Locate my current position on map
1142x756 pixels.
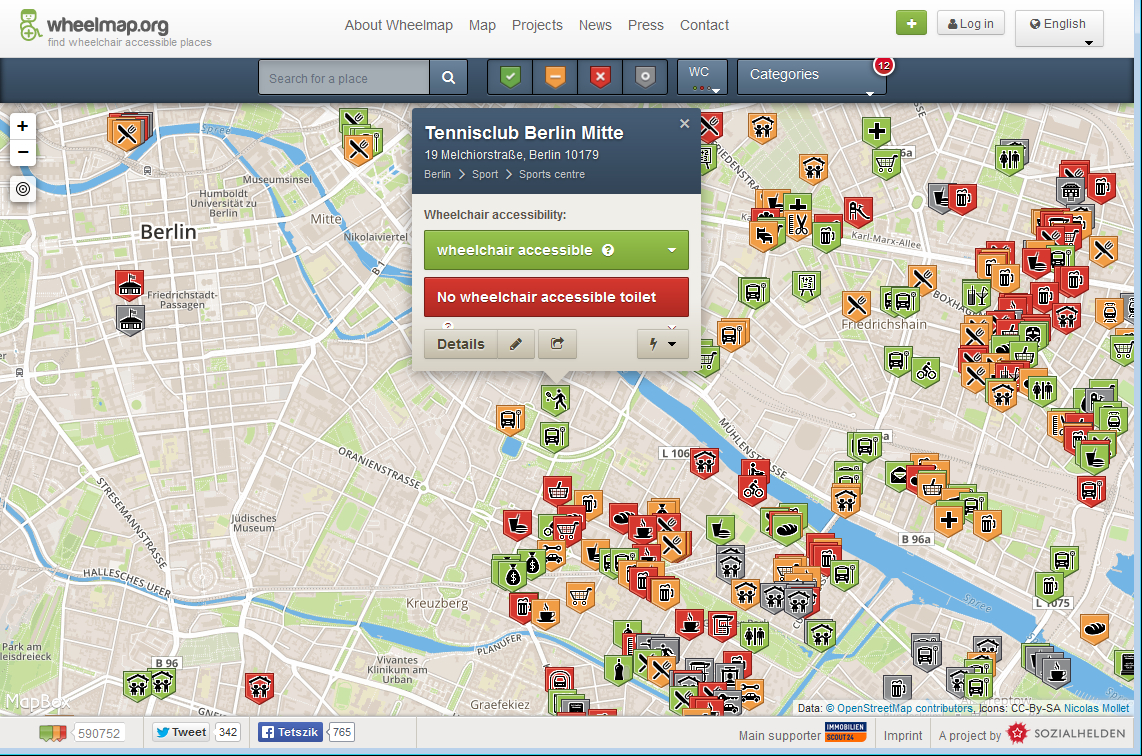click(x=23, y=189)
